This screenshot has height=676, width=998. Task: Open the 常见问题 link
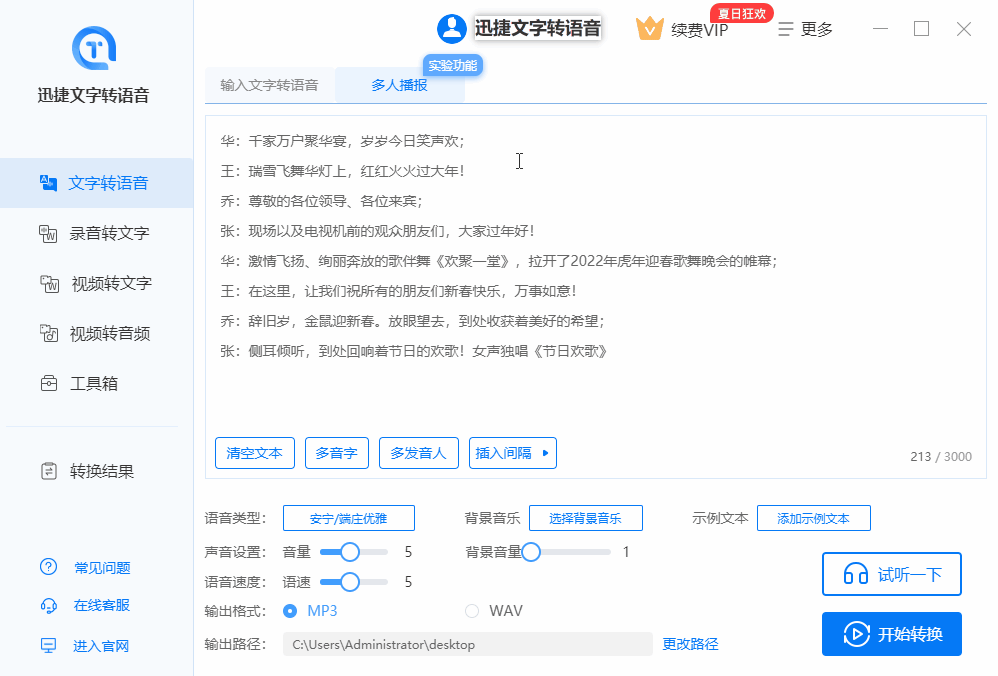(x=102, y=568)
